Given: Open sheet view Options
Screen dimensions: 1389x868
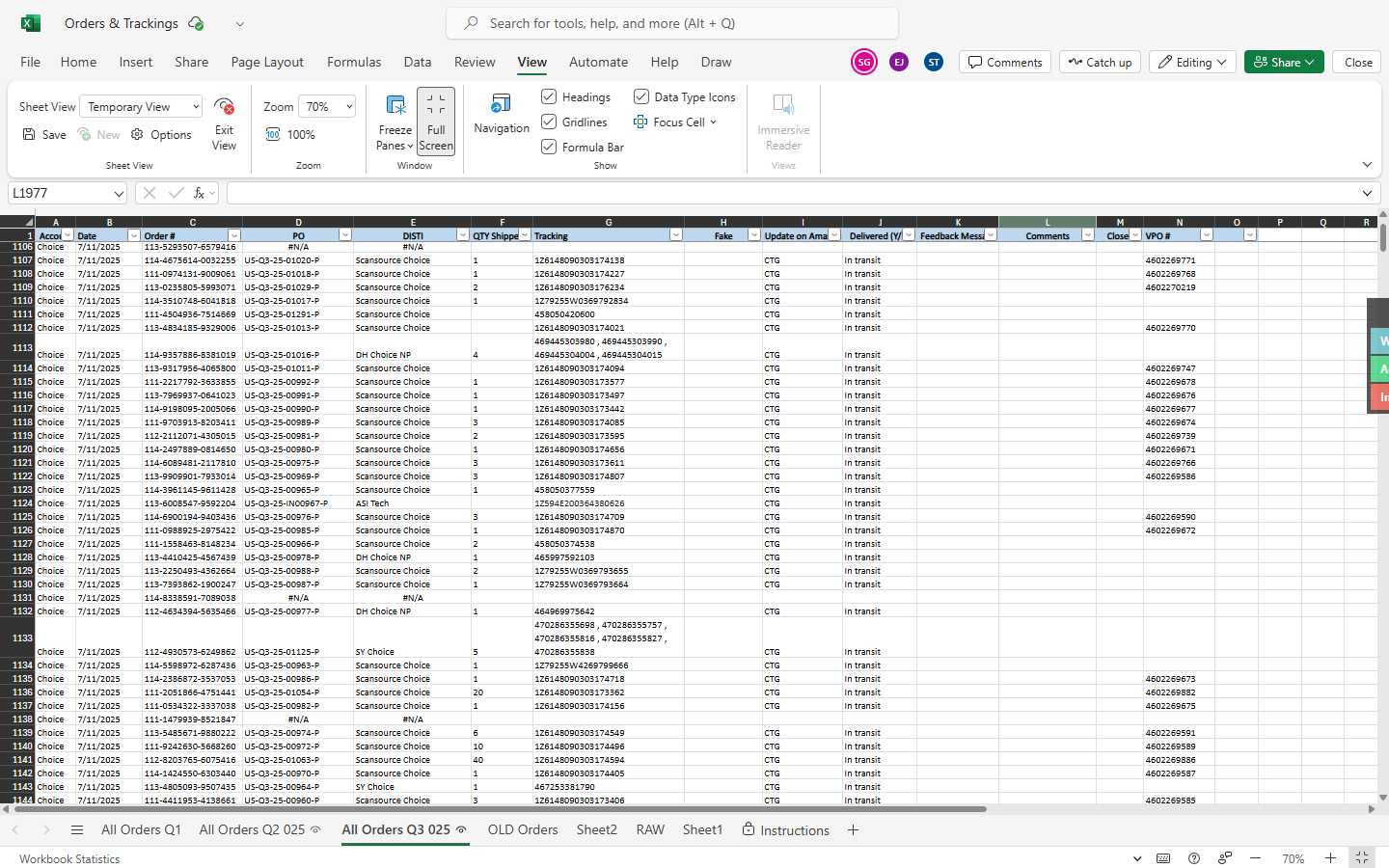Looking at the screenshot, I should coord(161,134).
